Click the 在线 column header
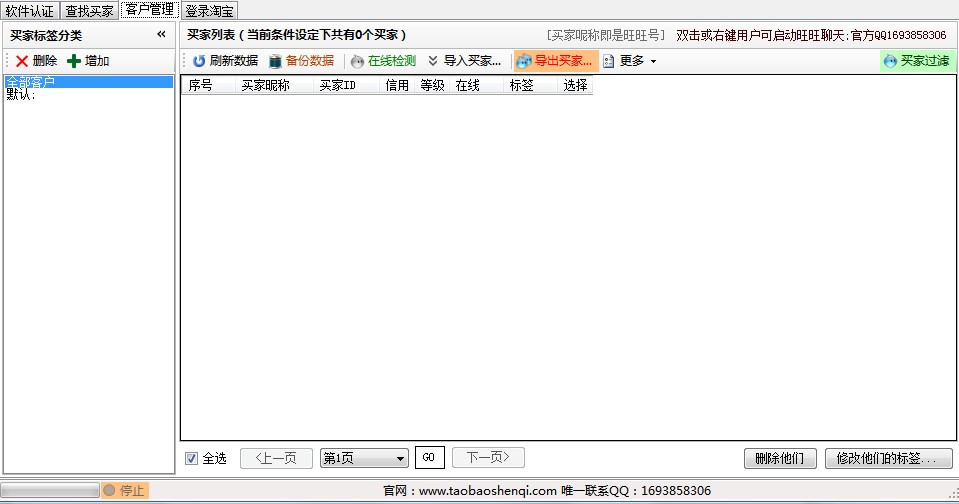The image size is (959, 504). 476,85
